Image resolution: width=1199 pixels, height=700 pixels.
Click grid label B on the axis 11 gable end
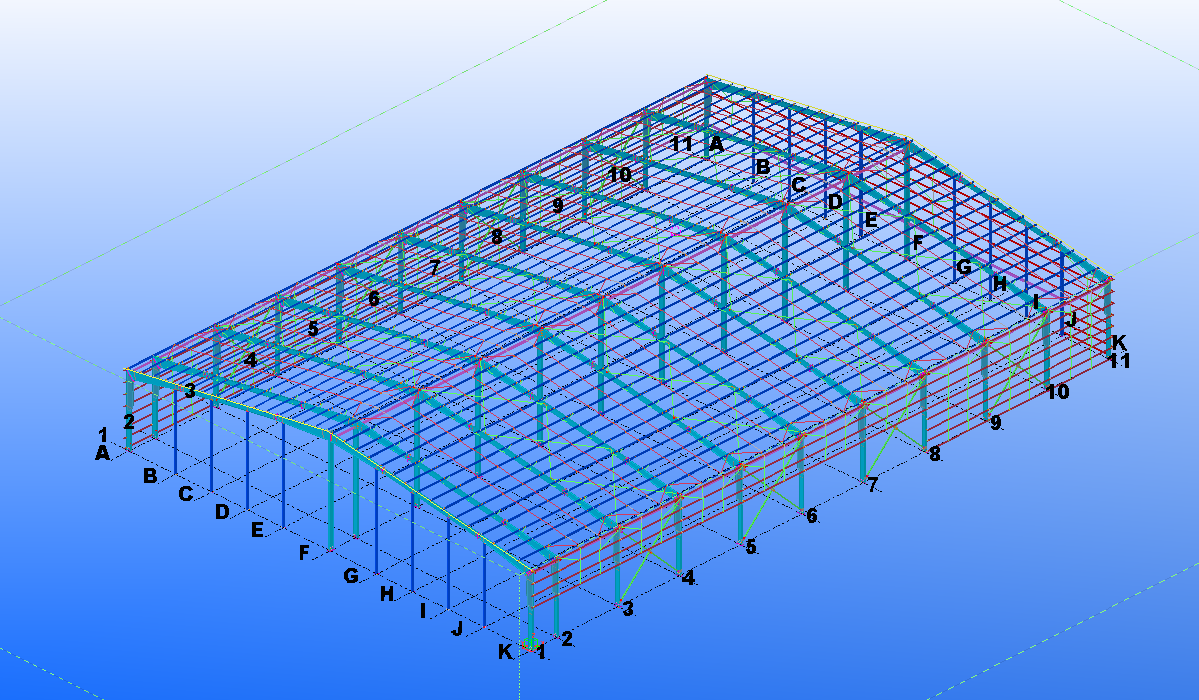pyautogui.click(x=762, y=167)
